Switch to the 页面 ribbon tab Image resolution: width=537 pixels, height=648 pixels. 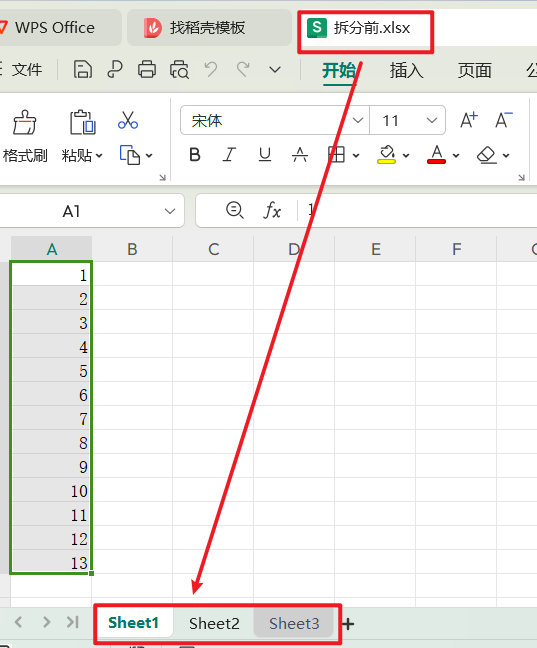(x=475, y=70)
